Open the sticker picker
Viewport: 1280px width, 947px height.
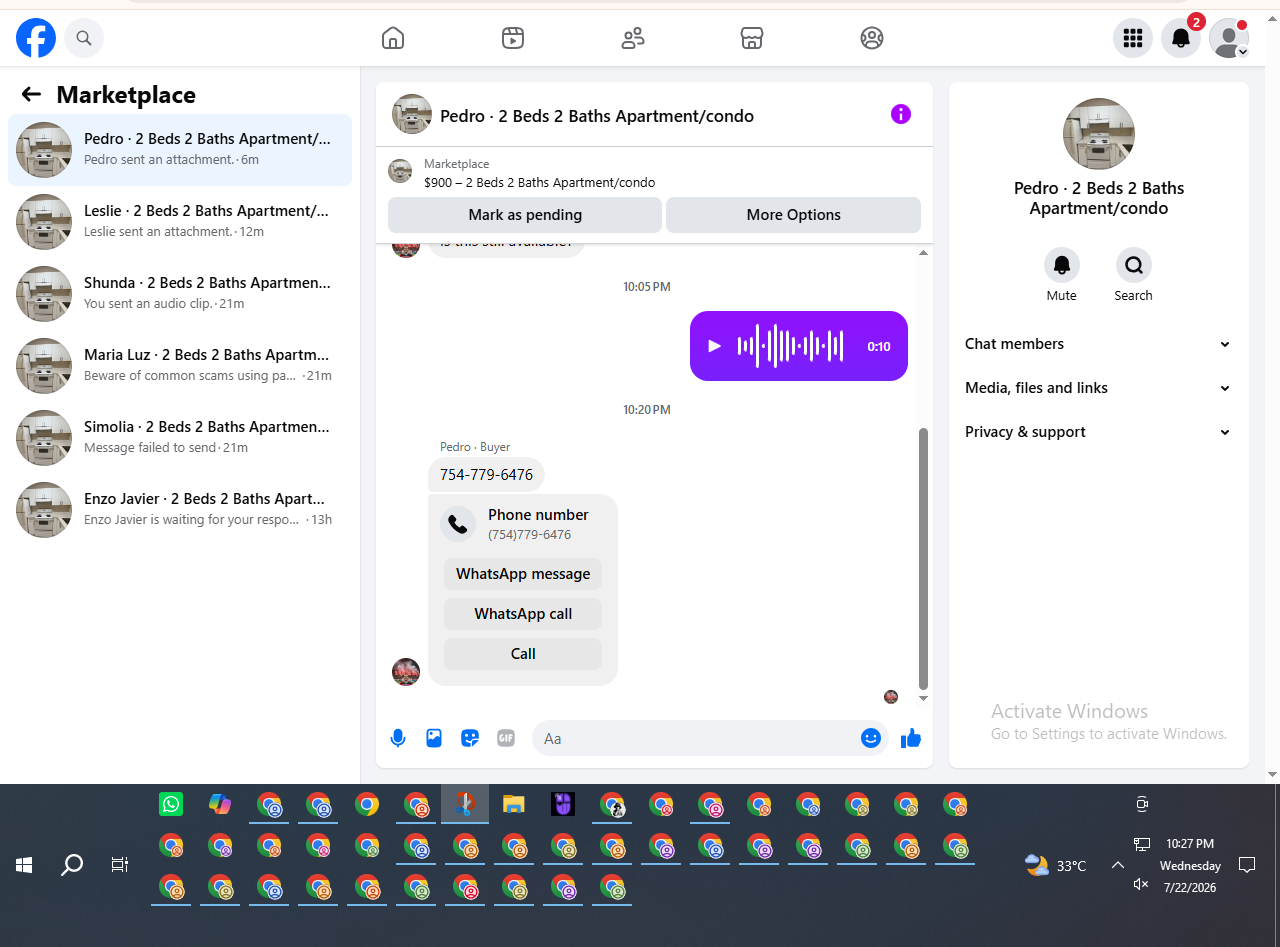click(x=470, y=738)
